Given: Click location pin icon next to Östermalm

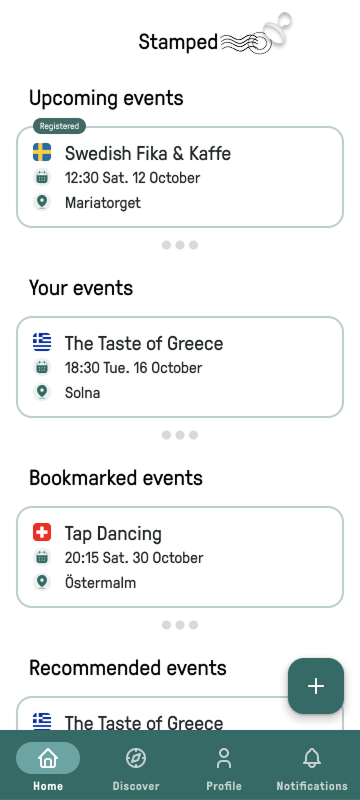Looking at the screenshot, I should (42, 582).
